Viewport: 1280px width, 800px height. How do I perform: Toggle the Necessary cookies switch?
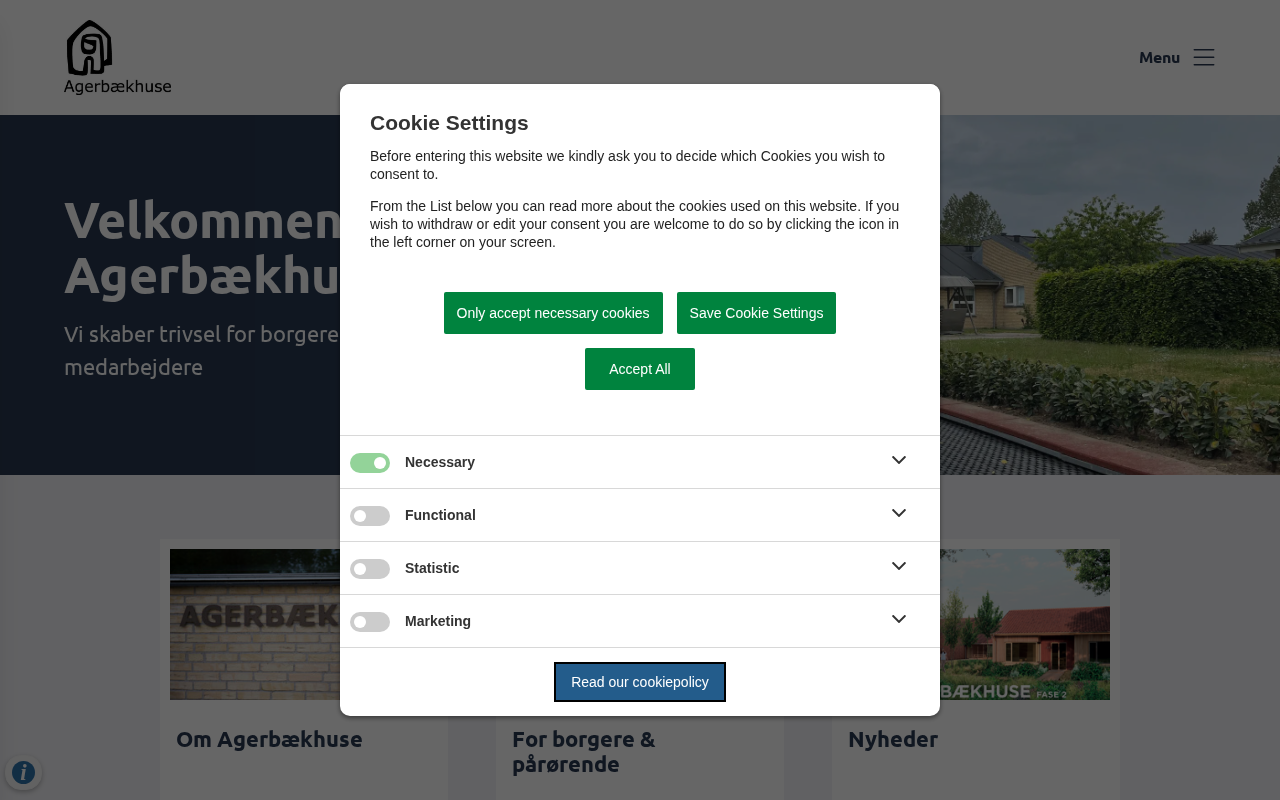[x=370, y=463]
